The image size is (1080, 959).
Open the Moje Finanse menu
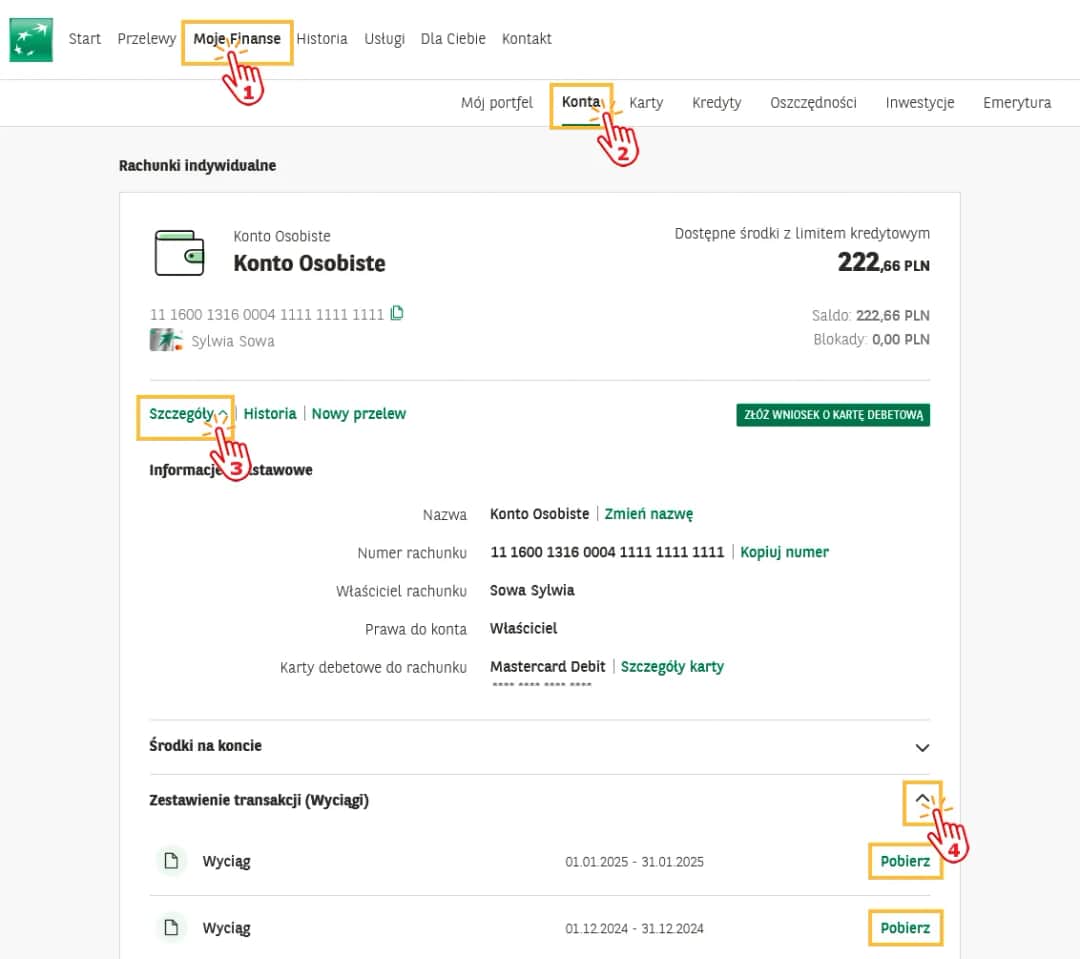coord(236,38)
